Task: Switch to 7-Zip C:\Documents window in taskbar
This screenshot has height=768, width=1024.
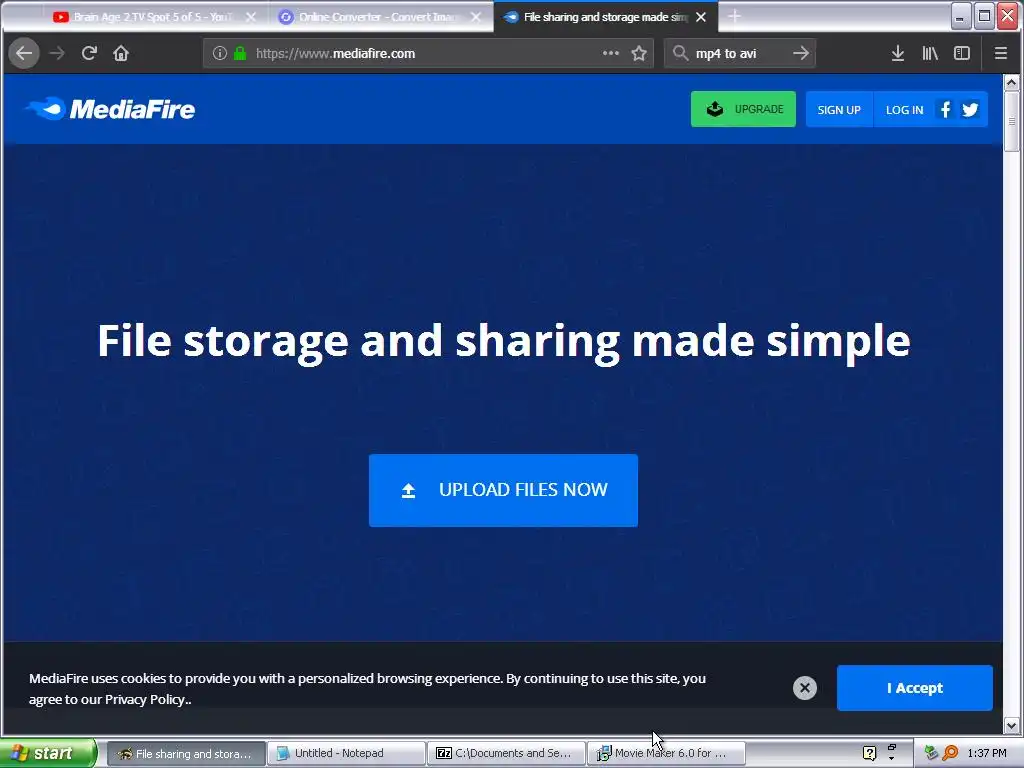Action: [507, 753]
